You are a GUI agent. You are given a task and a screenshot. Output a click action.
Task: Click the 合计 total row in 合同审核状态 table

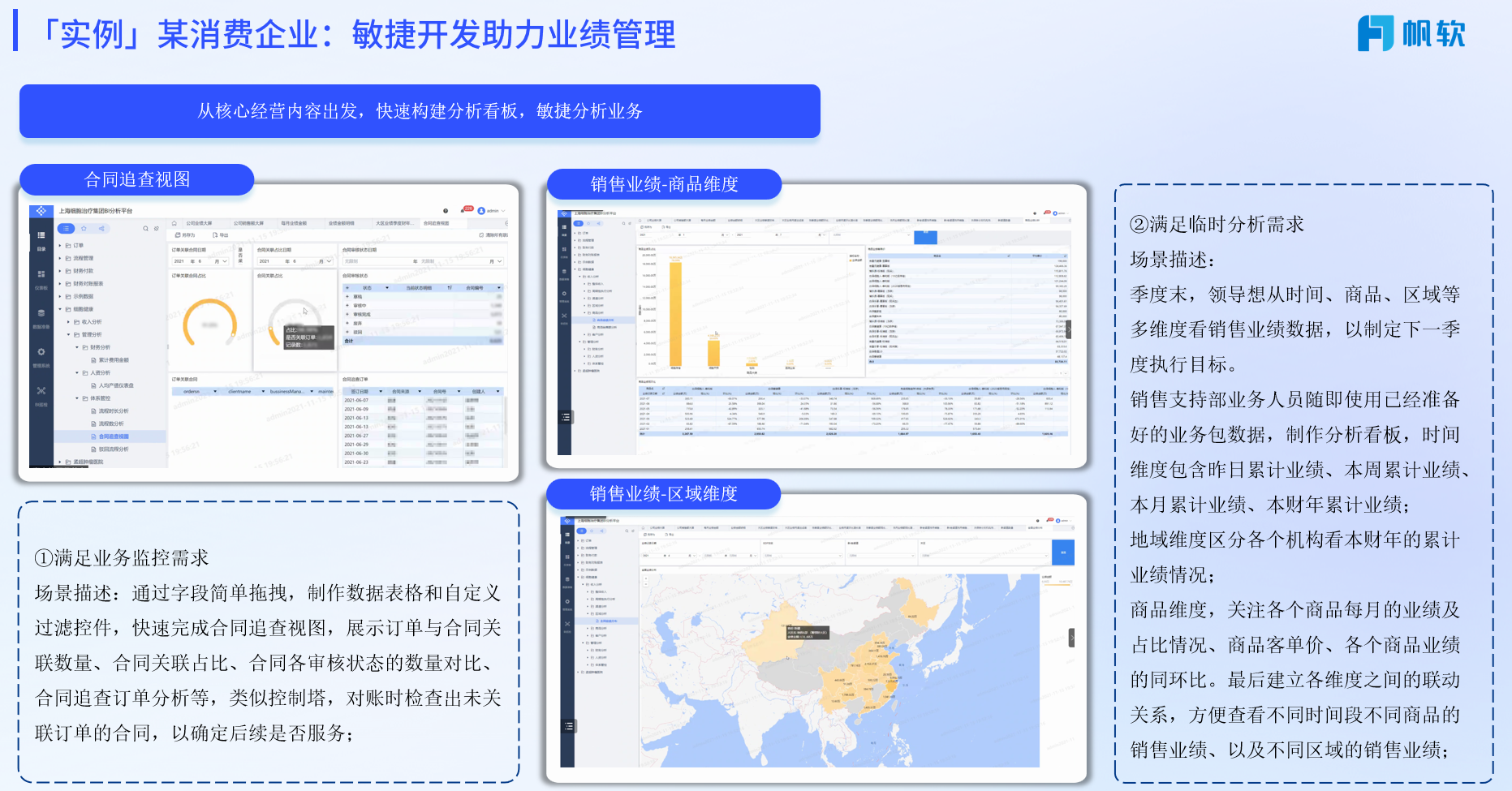(x=423, y=341)
